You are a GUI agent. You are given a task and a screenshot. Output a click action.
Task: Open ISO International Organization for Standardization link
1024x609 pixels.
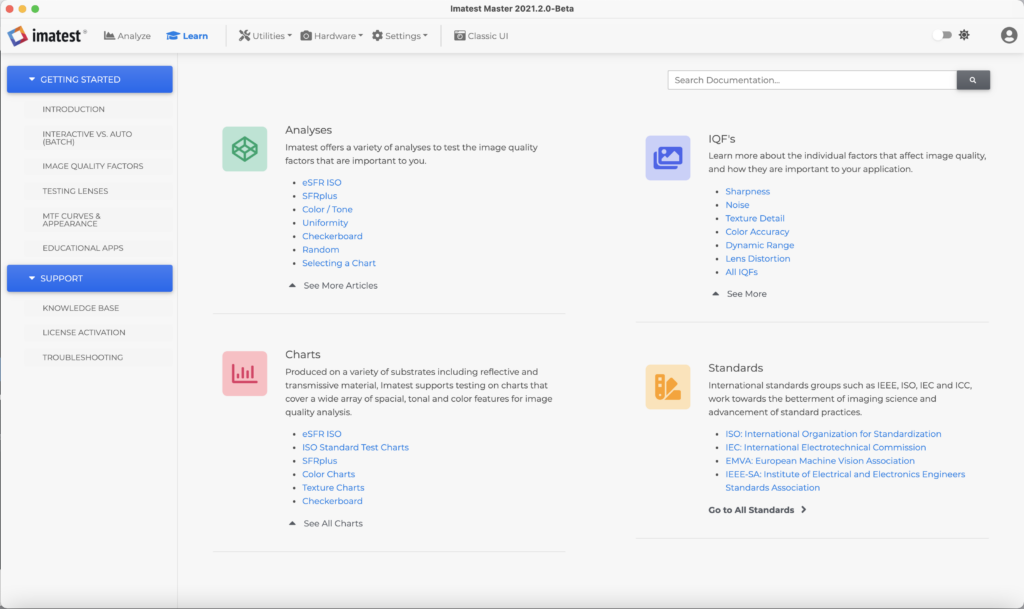(833, 433)
